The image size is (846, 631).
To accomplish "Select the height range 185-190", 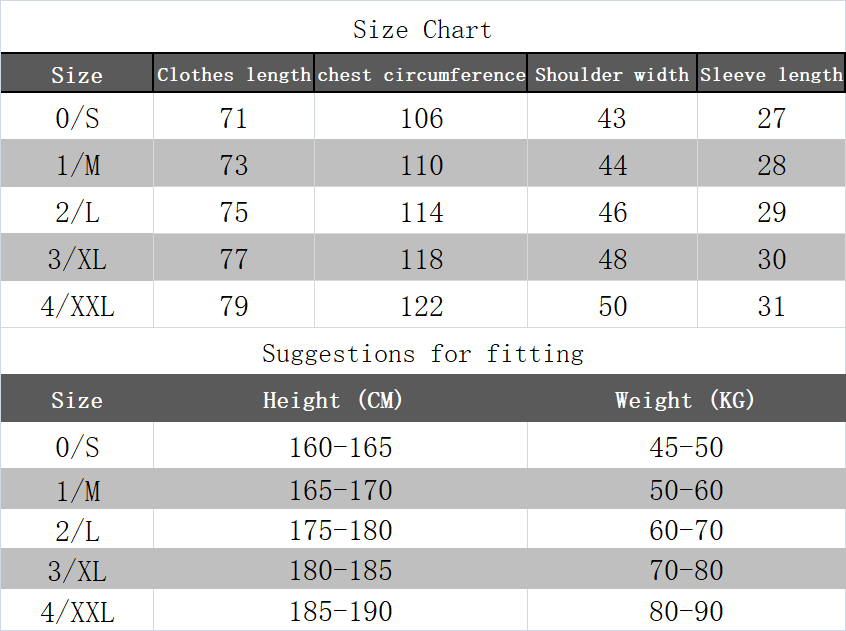I will [340, 611].
